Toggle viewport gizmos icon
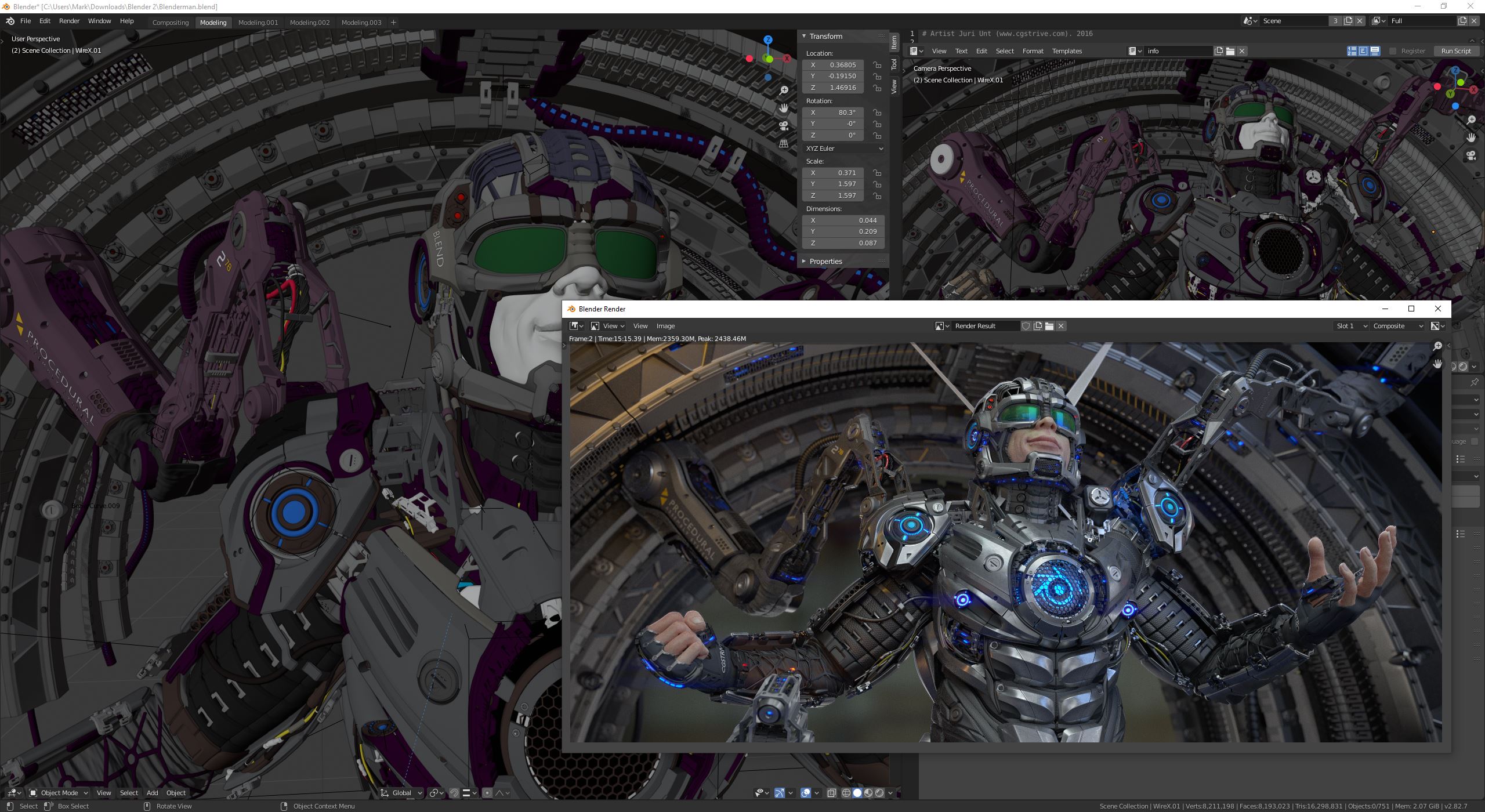 [x=780, y=793]
